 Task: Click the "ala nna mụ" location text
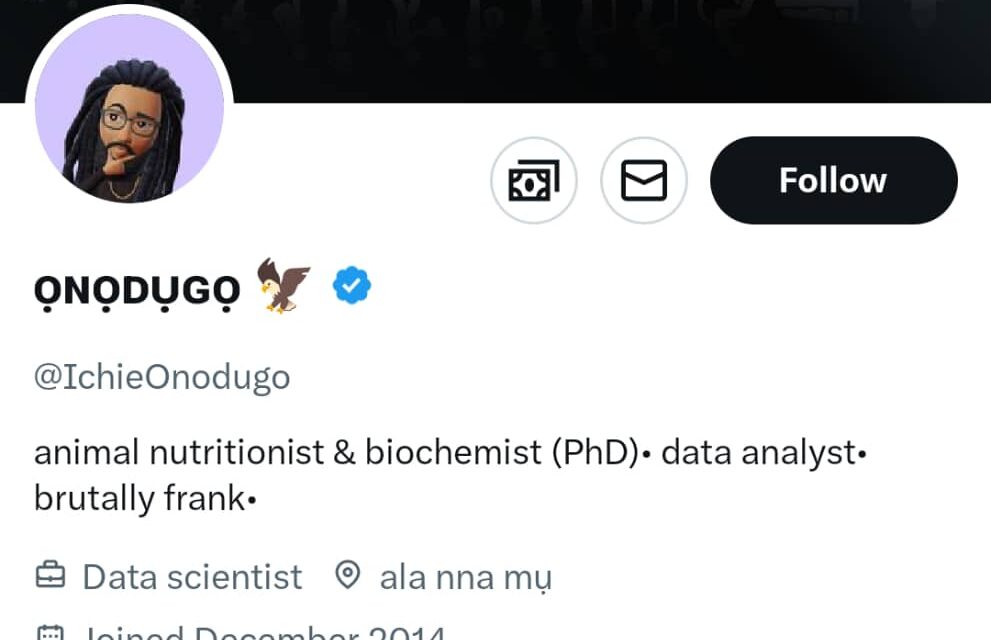(465, 577)
